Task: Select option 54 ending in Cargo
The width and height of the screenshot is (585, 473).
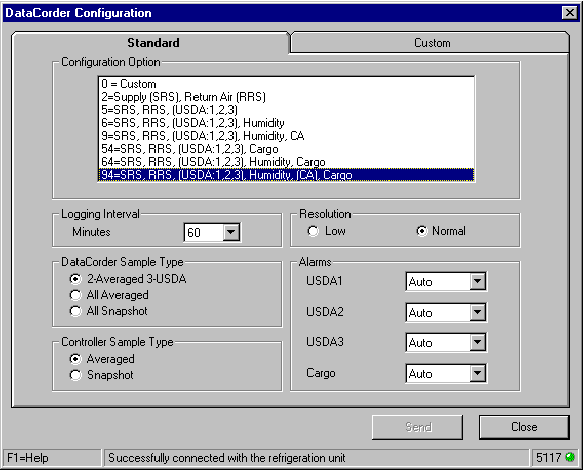Action: 286,149
